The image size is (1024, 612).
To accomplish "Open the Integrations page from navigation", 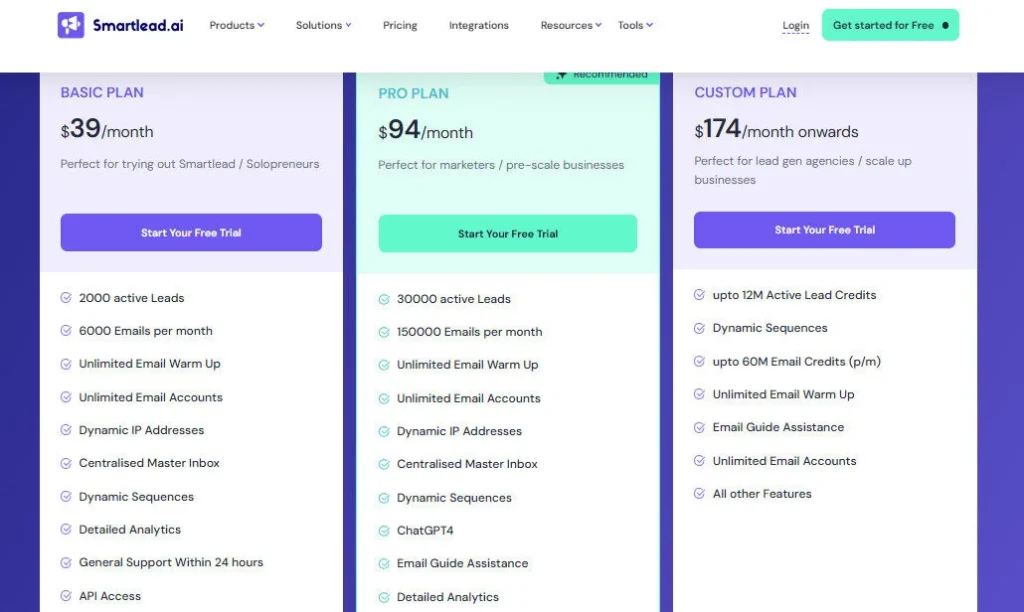I will pyautogui.click(x=478, y=24).
